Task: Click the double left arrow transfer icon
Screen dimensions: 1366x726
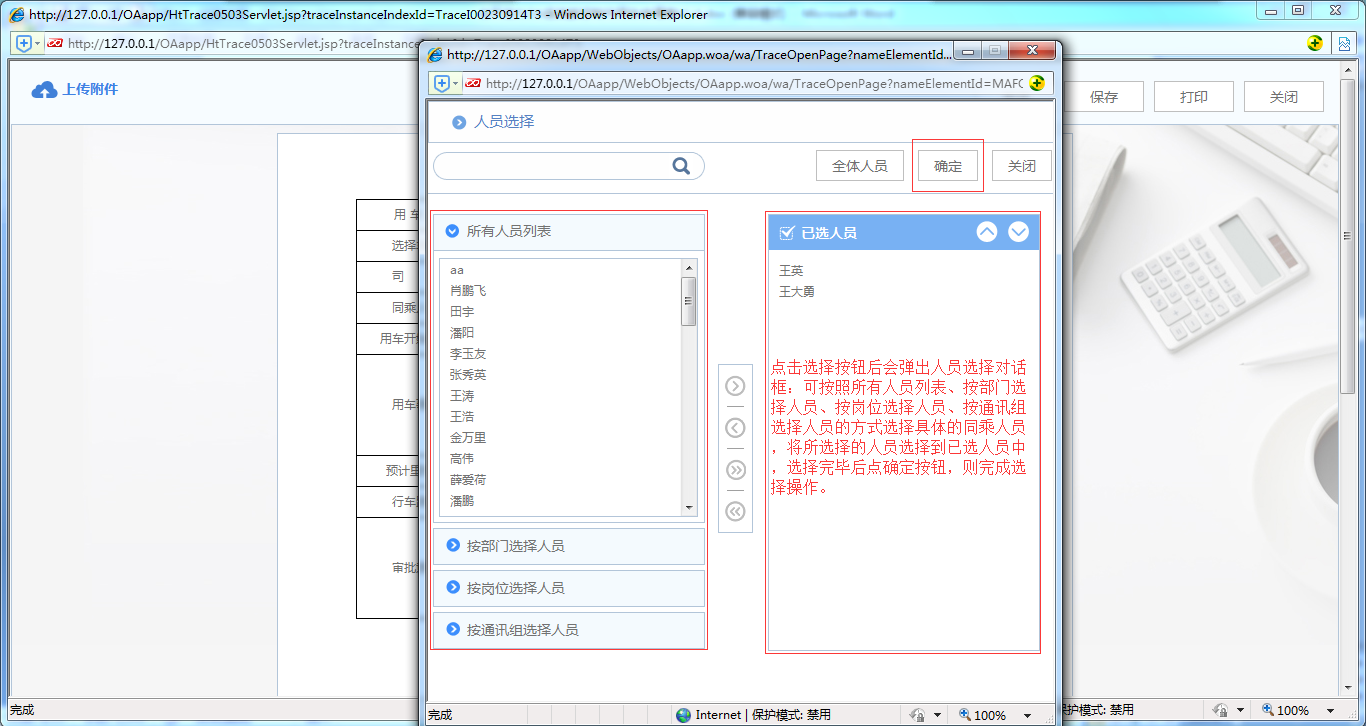Action: click(x=735, y=511)
